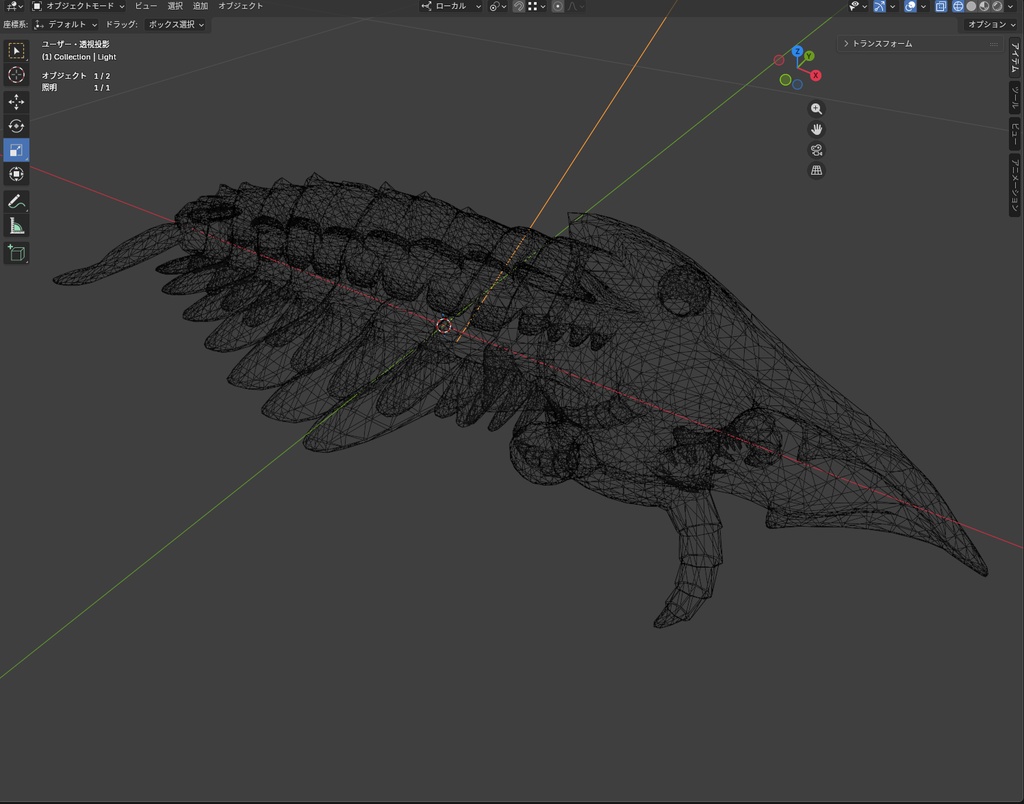Image resolution: width=1024 pixels, height=804 pixels.
Task: Click the (1) Collection | Light text
Action: pos(79,57)
